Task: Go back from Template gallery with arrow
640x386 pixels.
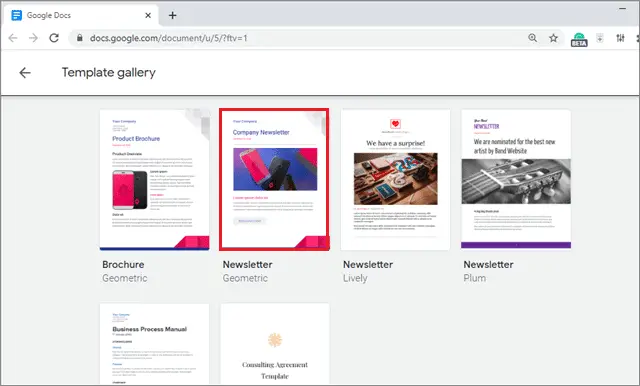Action: [x=25, y=73]
